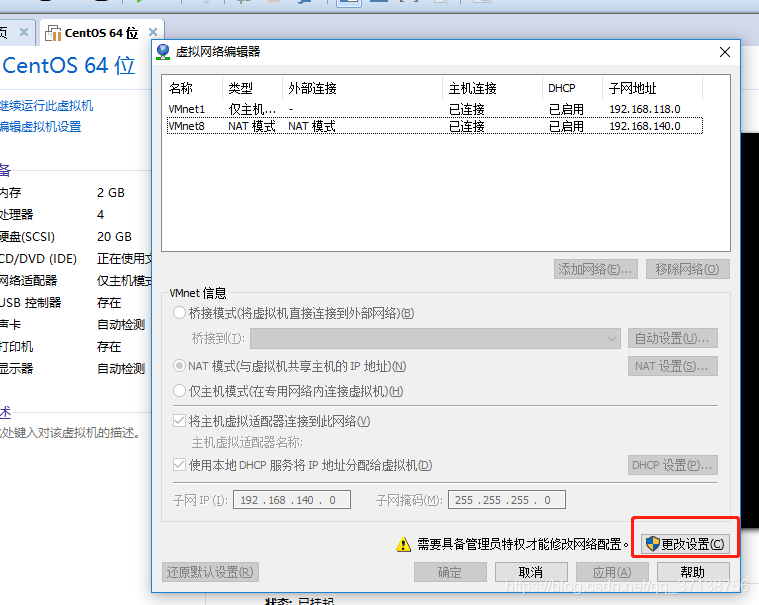Click 添加网络(E)... button
The height and width of the screenshot is (605, 759).
point(595,269)
